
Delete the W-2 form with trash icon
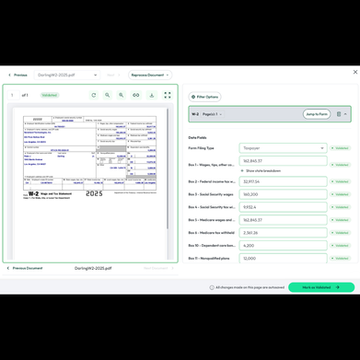339,114
